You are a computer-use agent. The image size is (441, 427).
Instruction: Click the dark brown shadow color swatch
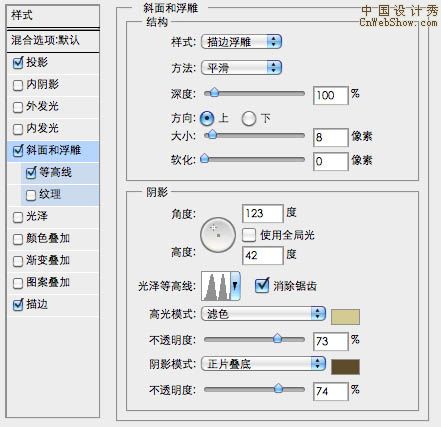click(x=345, y=367)
